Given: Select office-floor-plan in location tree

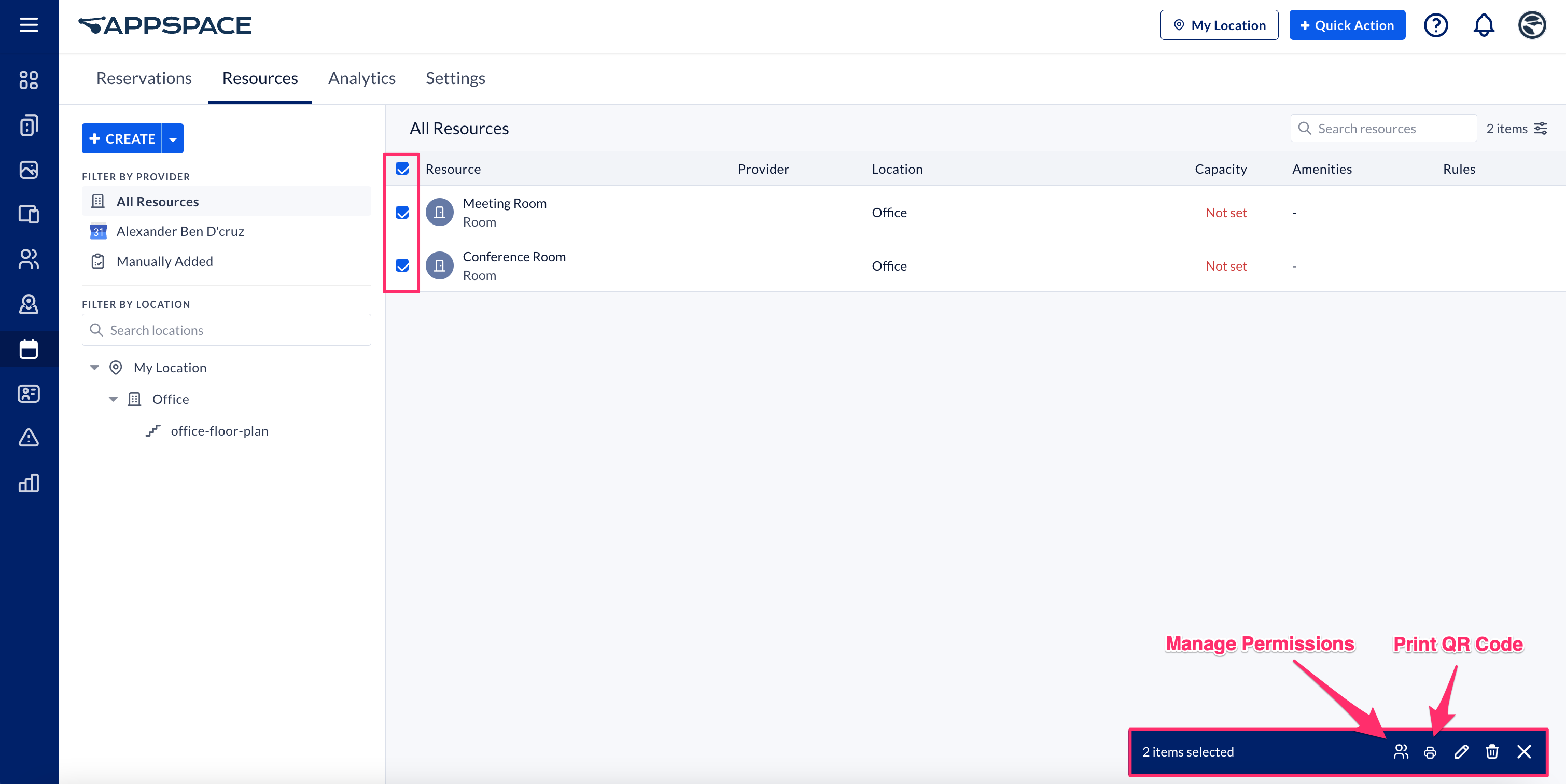Looking at the screenshot, I should pyautogui.click(x=219, y=430).
